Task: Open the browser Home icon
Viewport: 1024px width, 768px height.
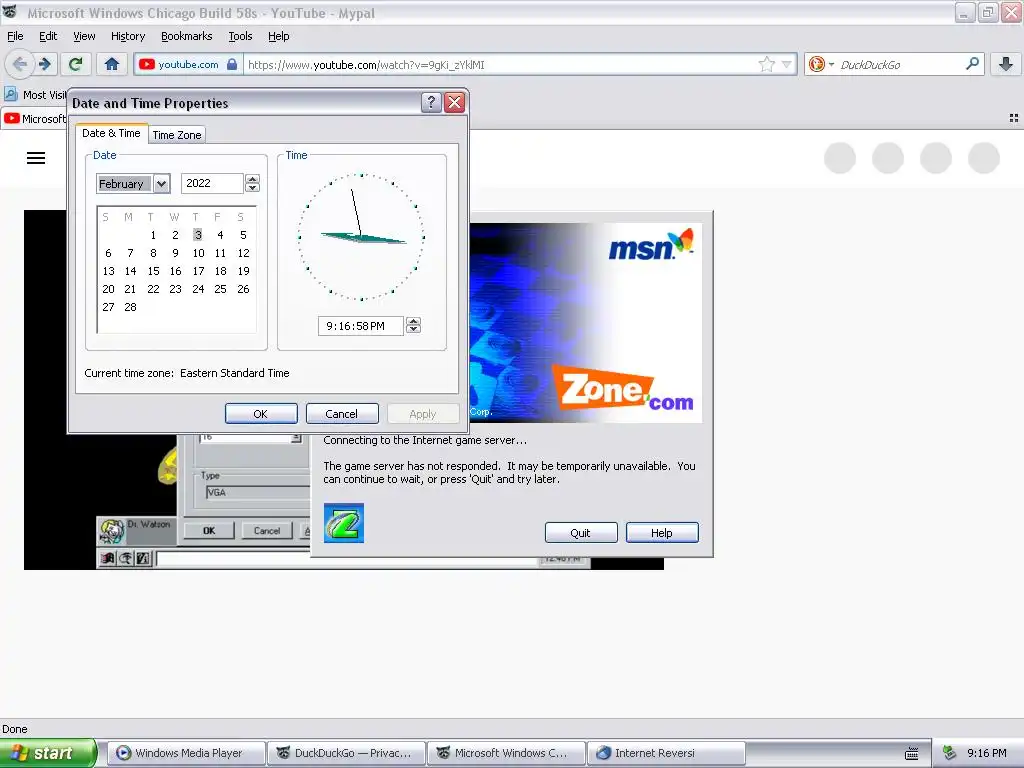Action: (112, 64)
